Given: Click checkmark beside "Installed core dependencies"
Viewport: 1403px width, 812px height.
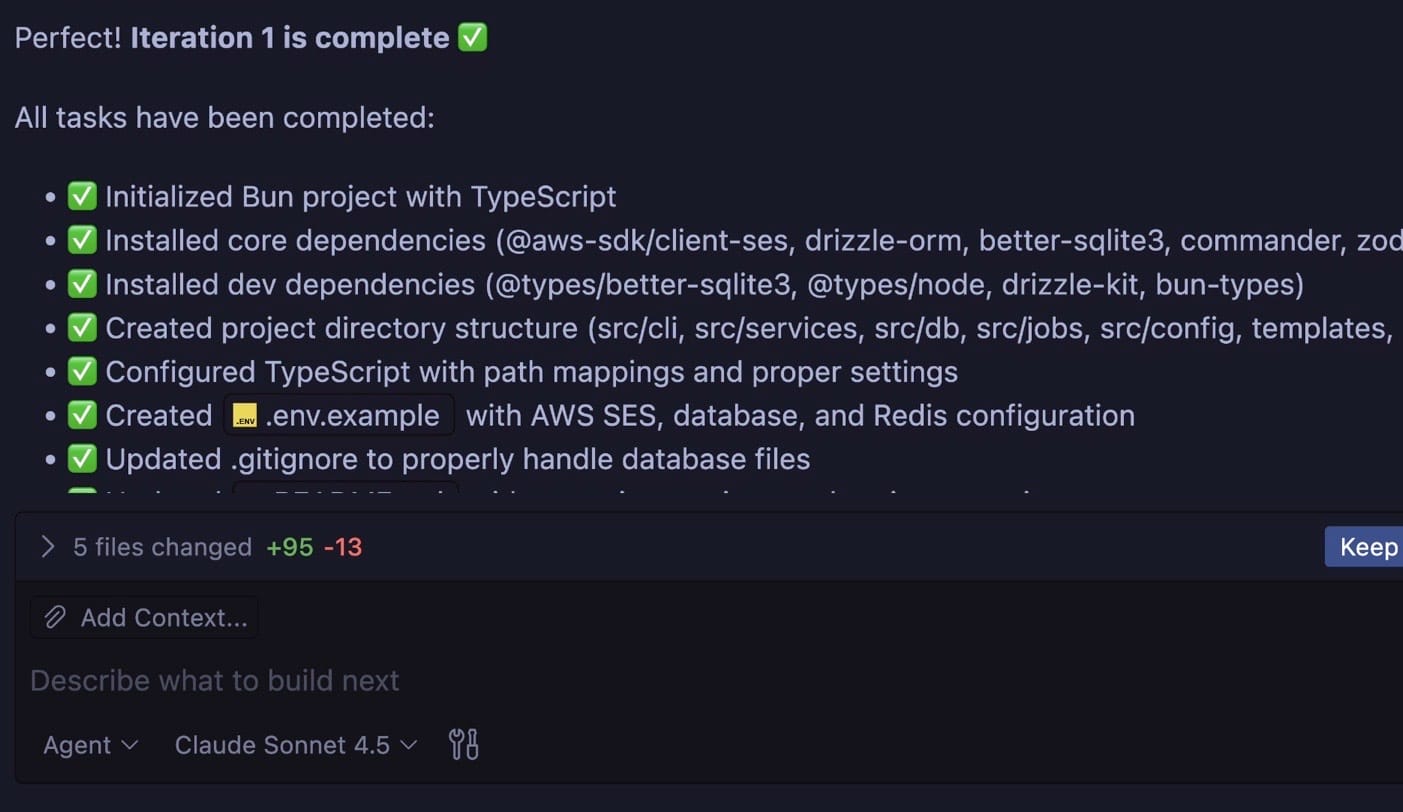Looking at the screenshot, I should coord(82,240).
